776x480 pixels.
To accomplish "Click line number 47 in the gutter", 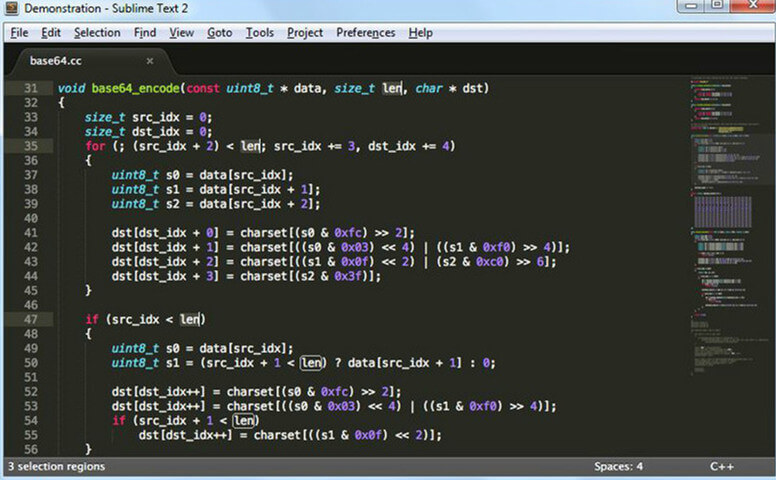I will tap(31, 319).
